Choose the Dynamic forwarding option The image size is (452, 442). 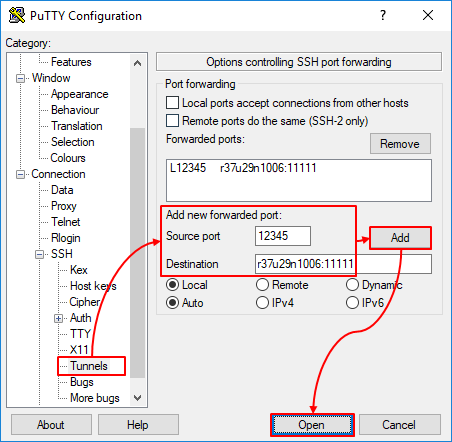pyautogui.click(x=352, y=285)
